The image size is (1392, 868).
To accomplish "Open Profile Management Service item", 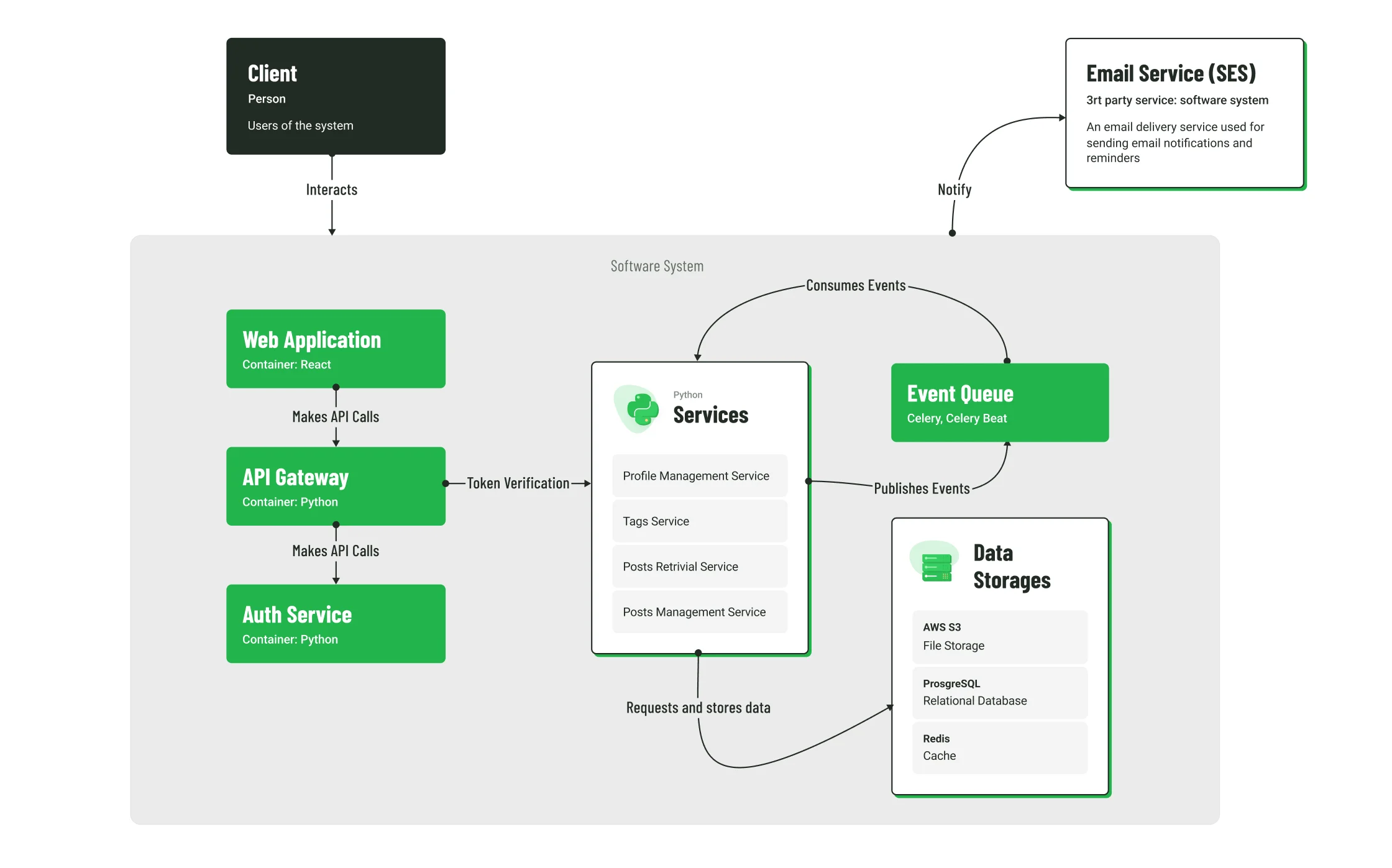I will (700, 476).
